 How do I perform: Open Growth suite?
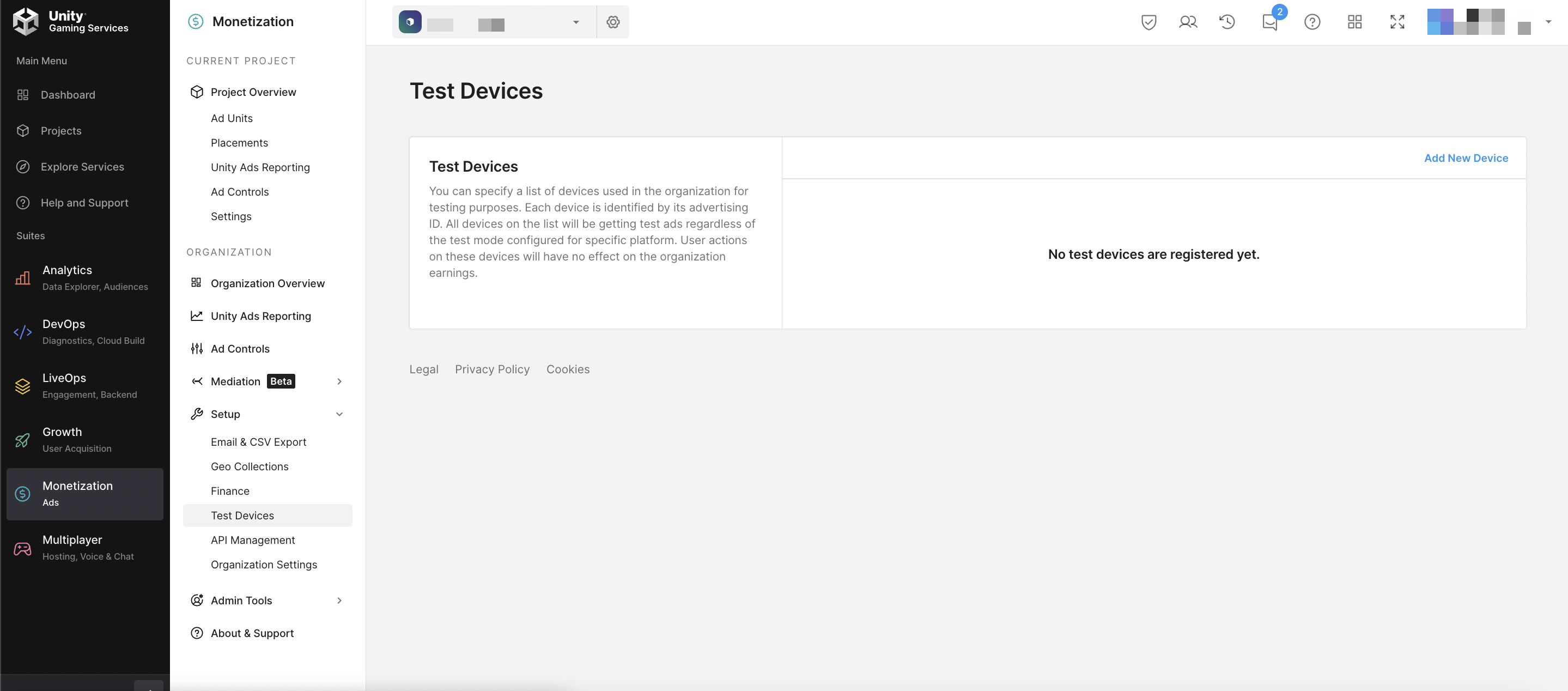pos(84,440)
